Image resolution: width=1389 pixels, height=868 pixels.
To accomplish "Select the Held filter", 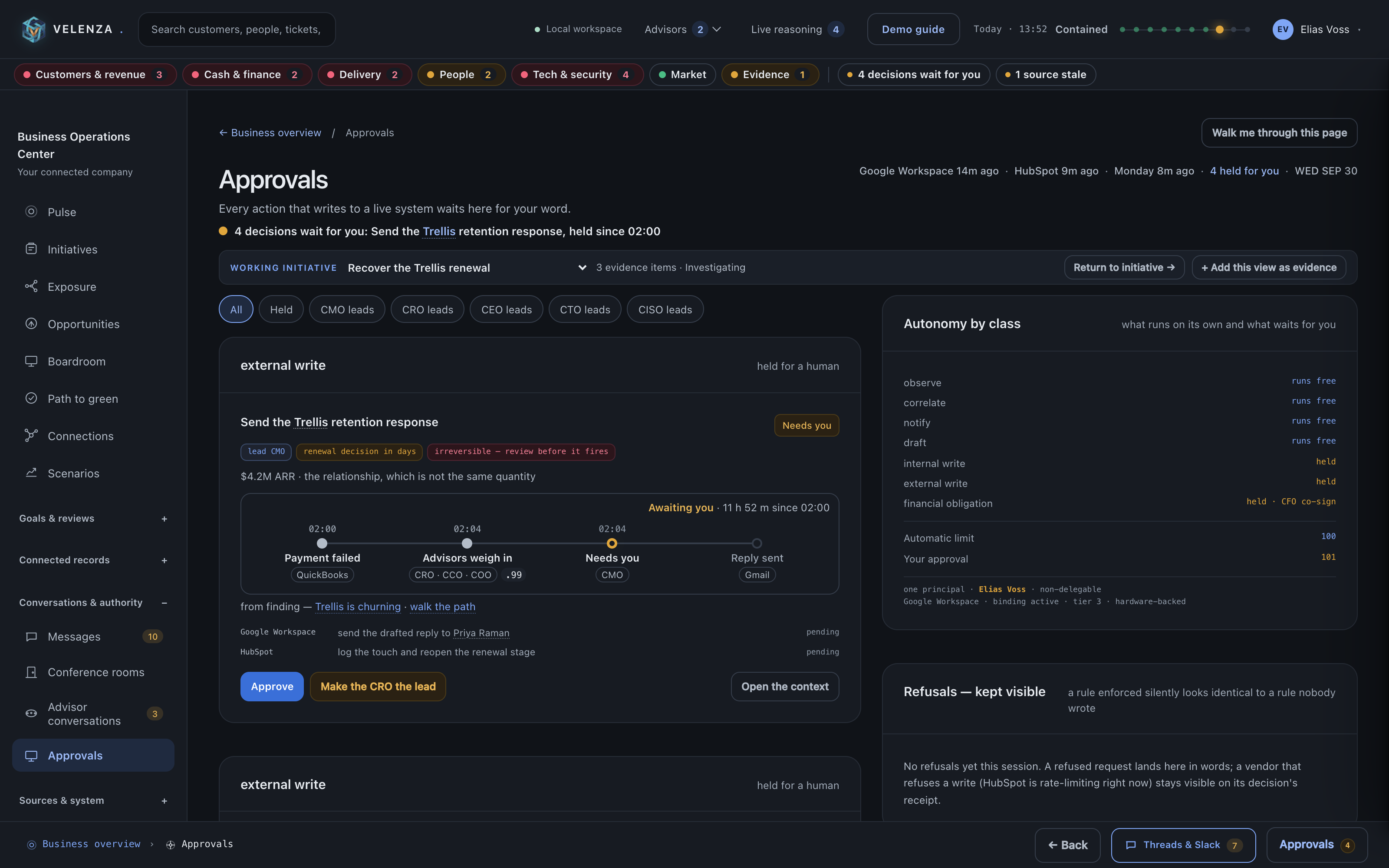I will pyautogui.click(x=281, y=309).
